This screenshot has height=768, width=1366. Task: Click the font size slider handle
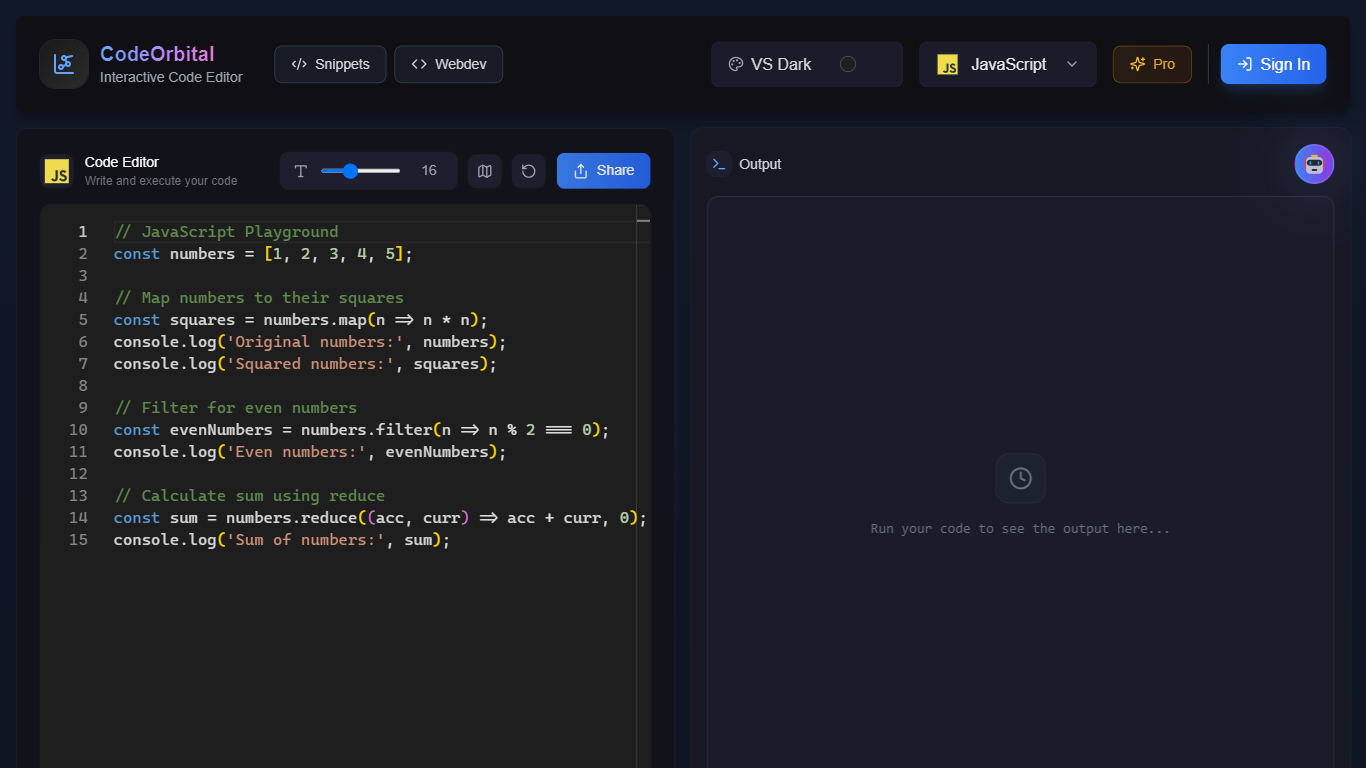click(350, 171)
